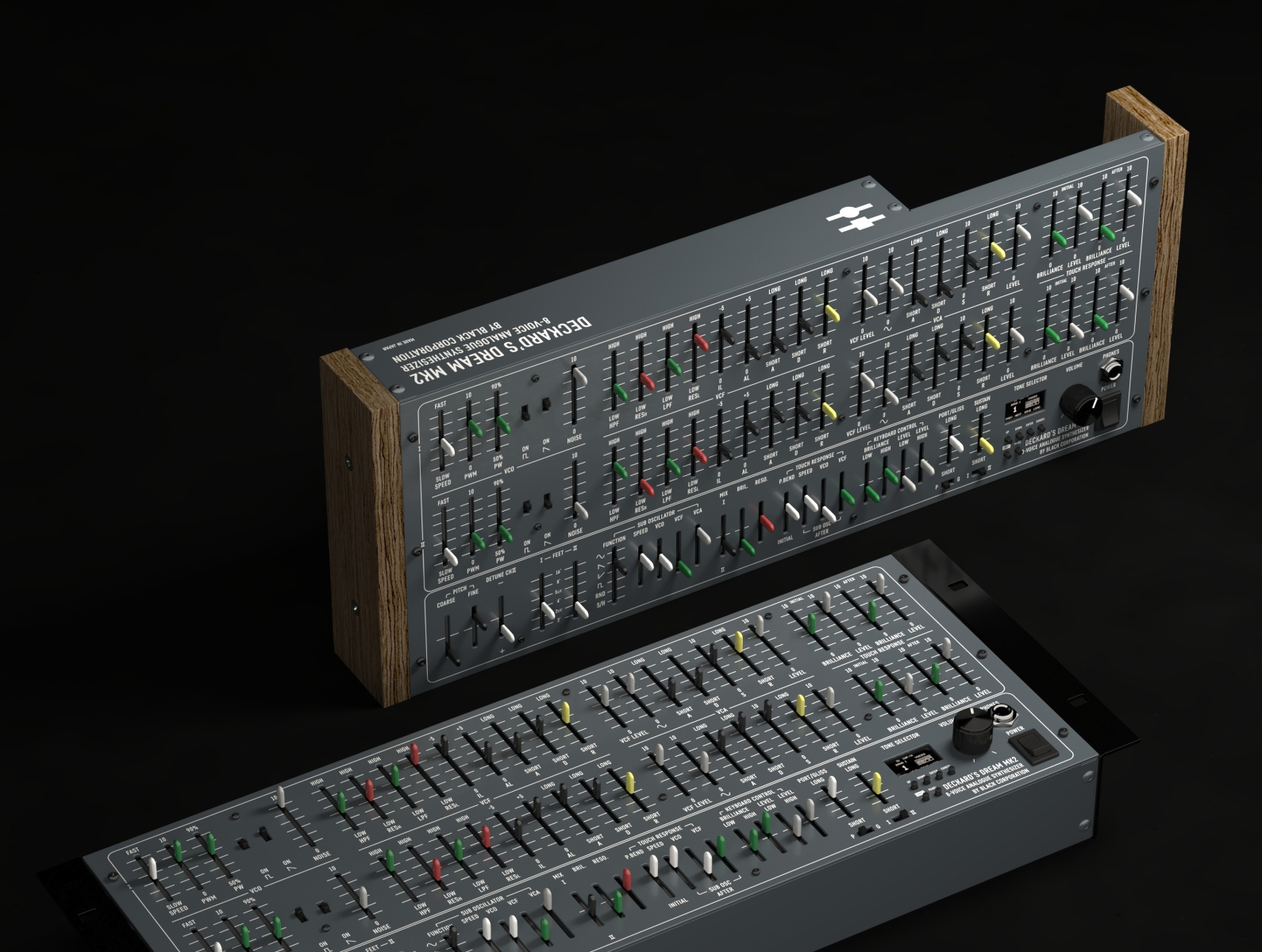
Task: Click the Phones jack on the wooden-sided synth
Action: pos(1110,370)
